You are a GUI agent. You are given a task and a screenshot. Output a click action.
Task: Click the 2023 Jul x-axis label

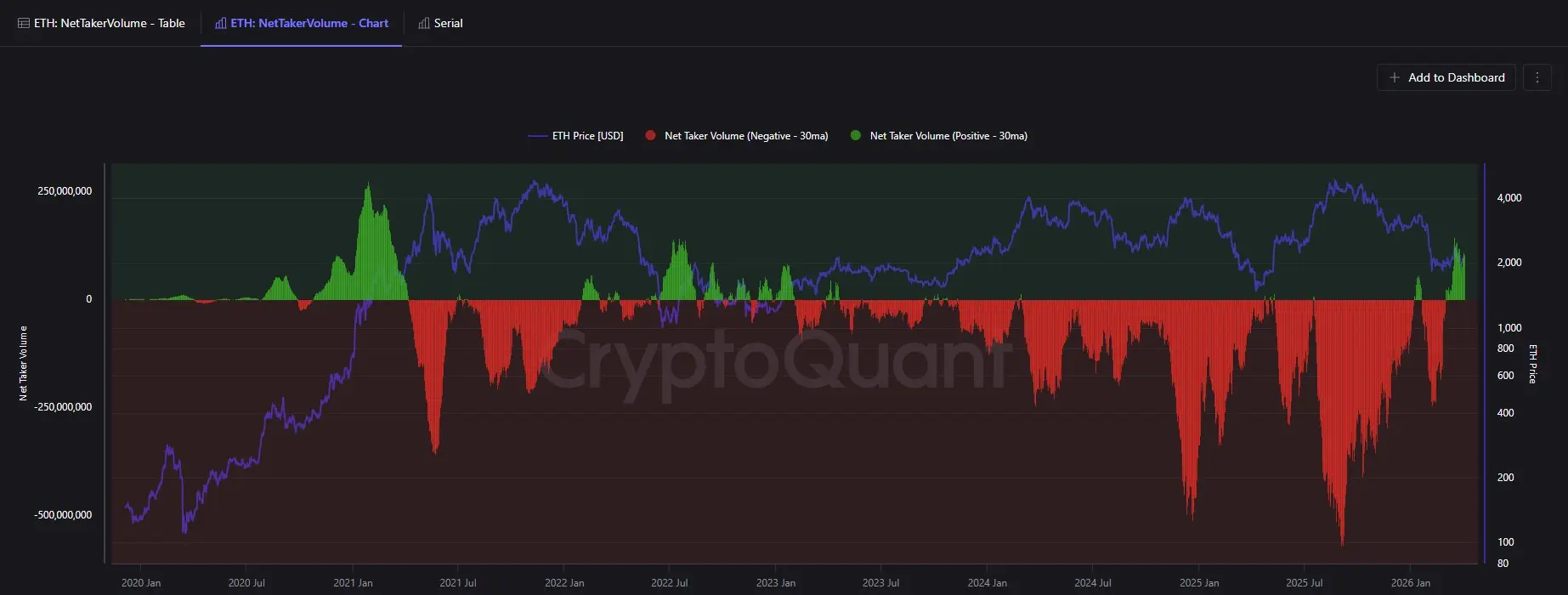click(881, 583)
